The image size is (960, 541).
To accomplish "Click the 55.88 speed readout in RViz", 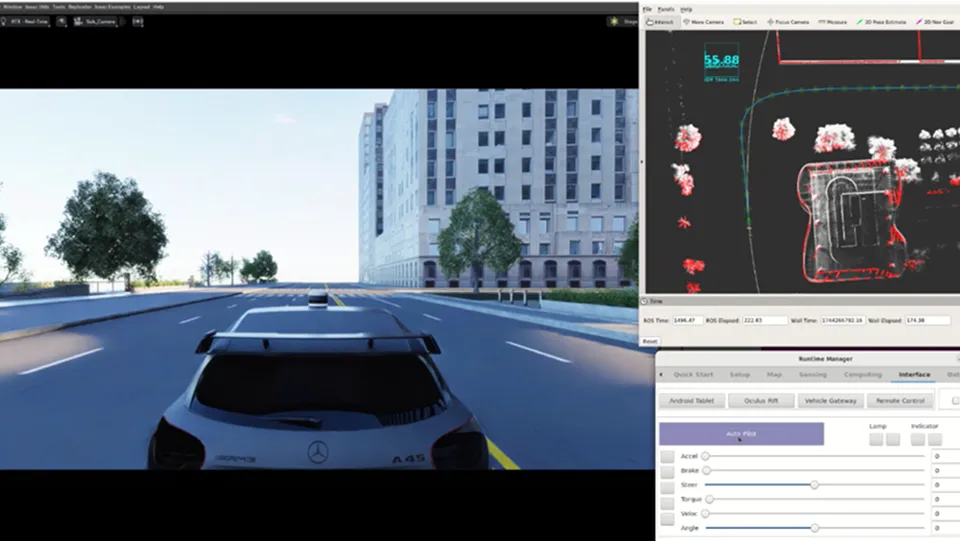I will [x=721, y=60].
